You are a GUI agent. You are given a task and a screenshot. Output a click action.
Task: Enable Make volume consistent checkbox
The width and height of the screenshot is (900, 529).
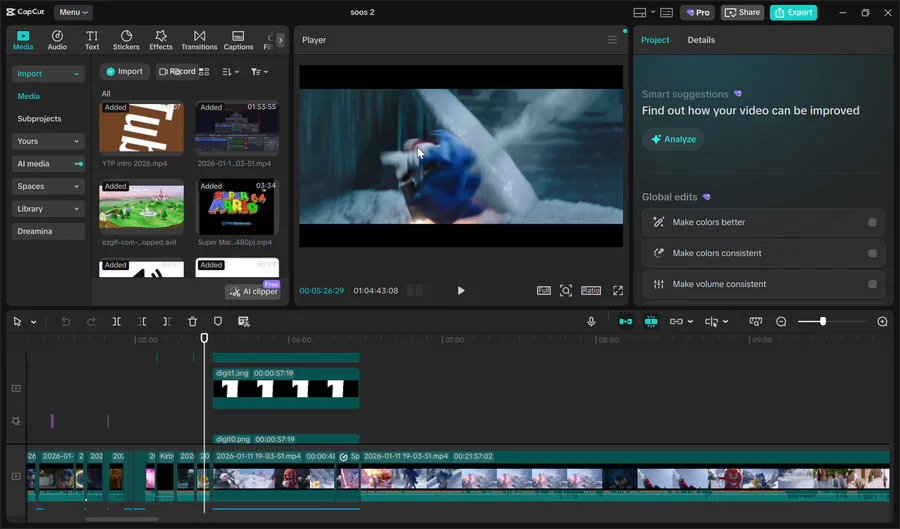872,284
